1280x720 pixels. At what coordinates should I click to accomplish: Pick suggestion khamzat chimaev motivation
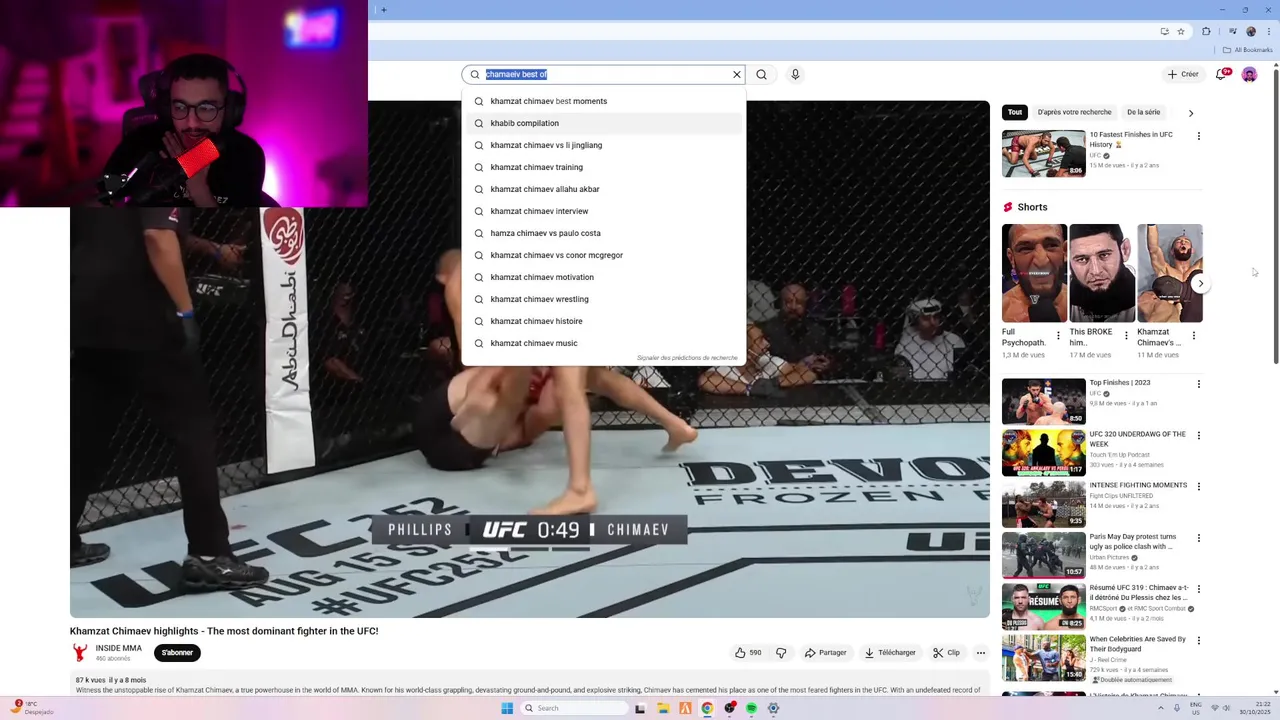tap(604, 277)
